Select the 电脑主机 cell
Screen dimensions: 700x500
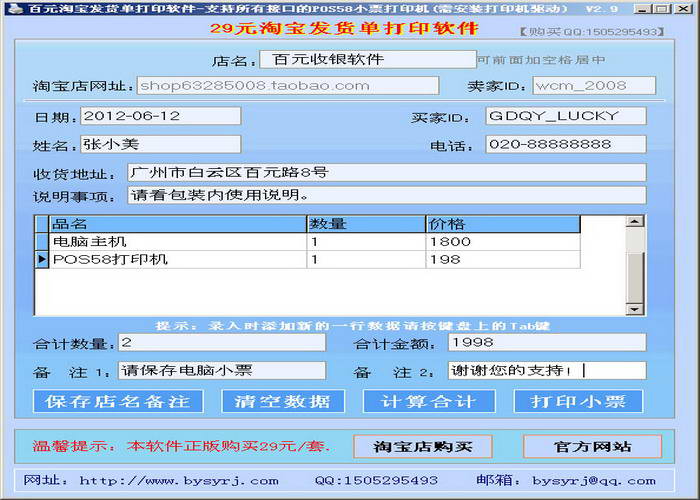(178, 242)
